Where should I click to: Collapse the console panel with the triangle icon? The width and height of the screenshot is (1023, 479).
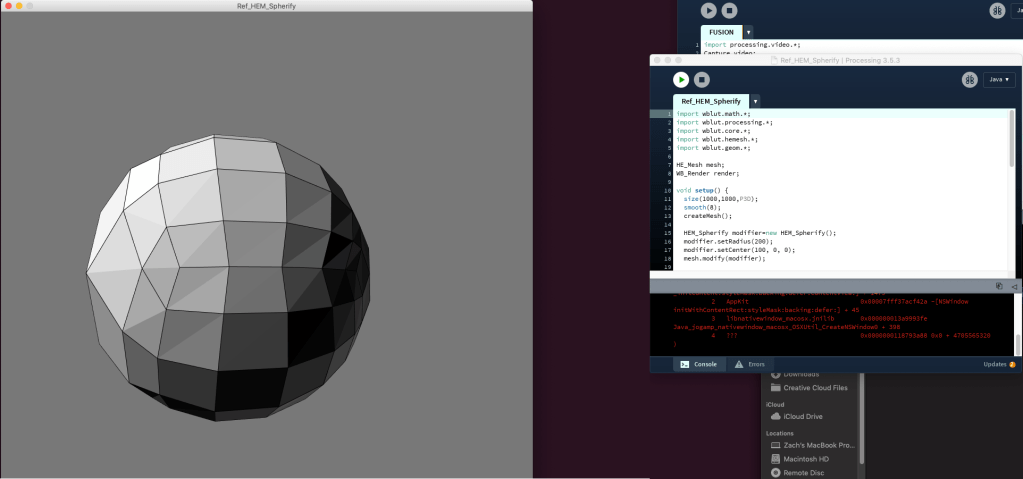click(1012, 286)
